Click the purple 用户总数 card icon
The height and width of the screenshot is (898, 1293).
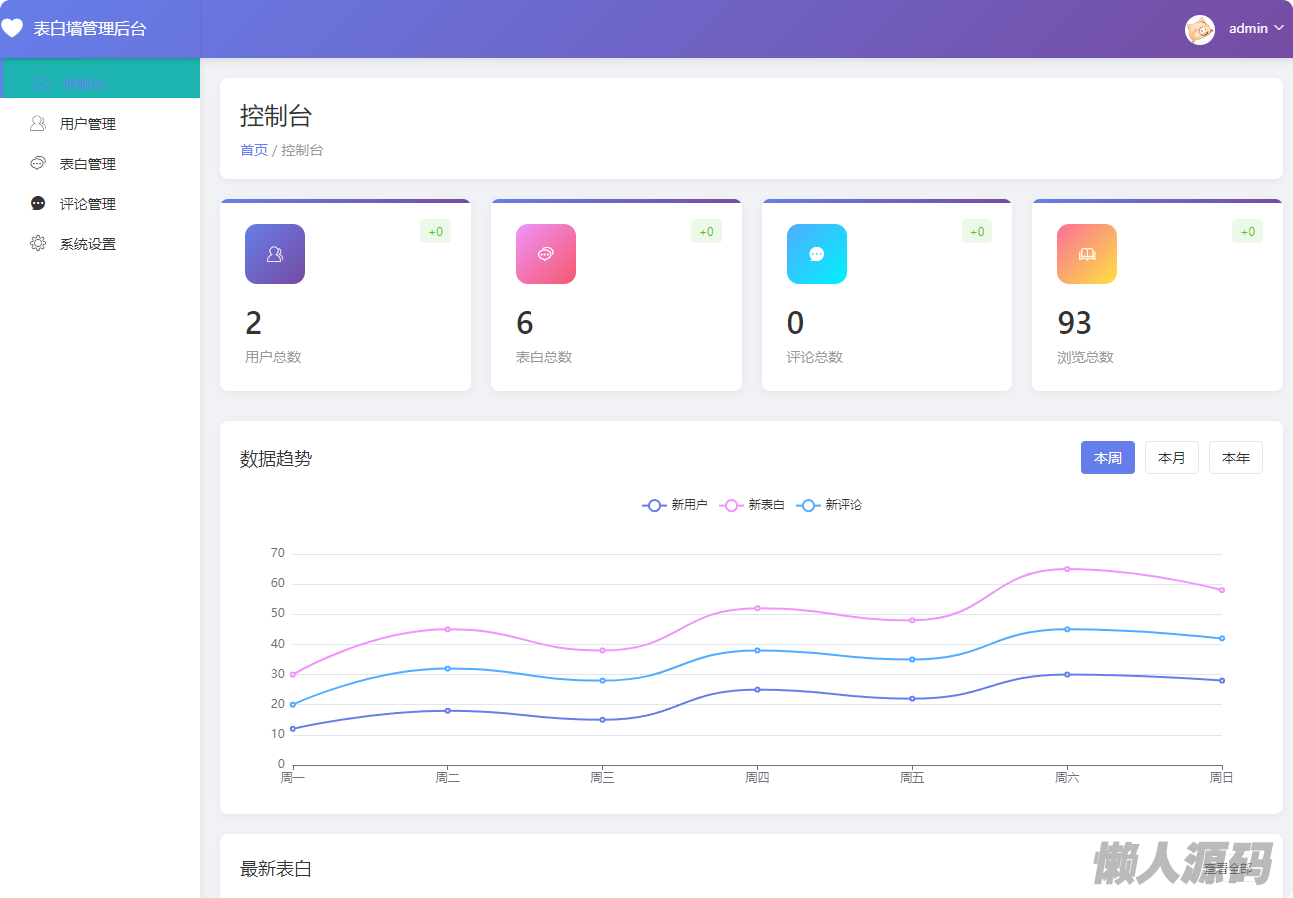tap(275, 254)
